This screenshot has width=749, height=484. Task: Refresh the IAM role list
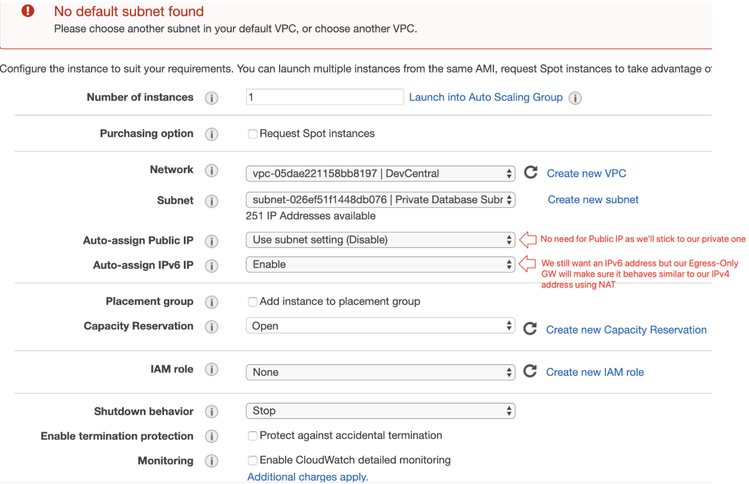[x=530, y=371]
